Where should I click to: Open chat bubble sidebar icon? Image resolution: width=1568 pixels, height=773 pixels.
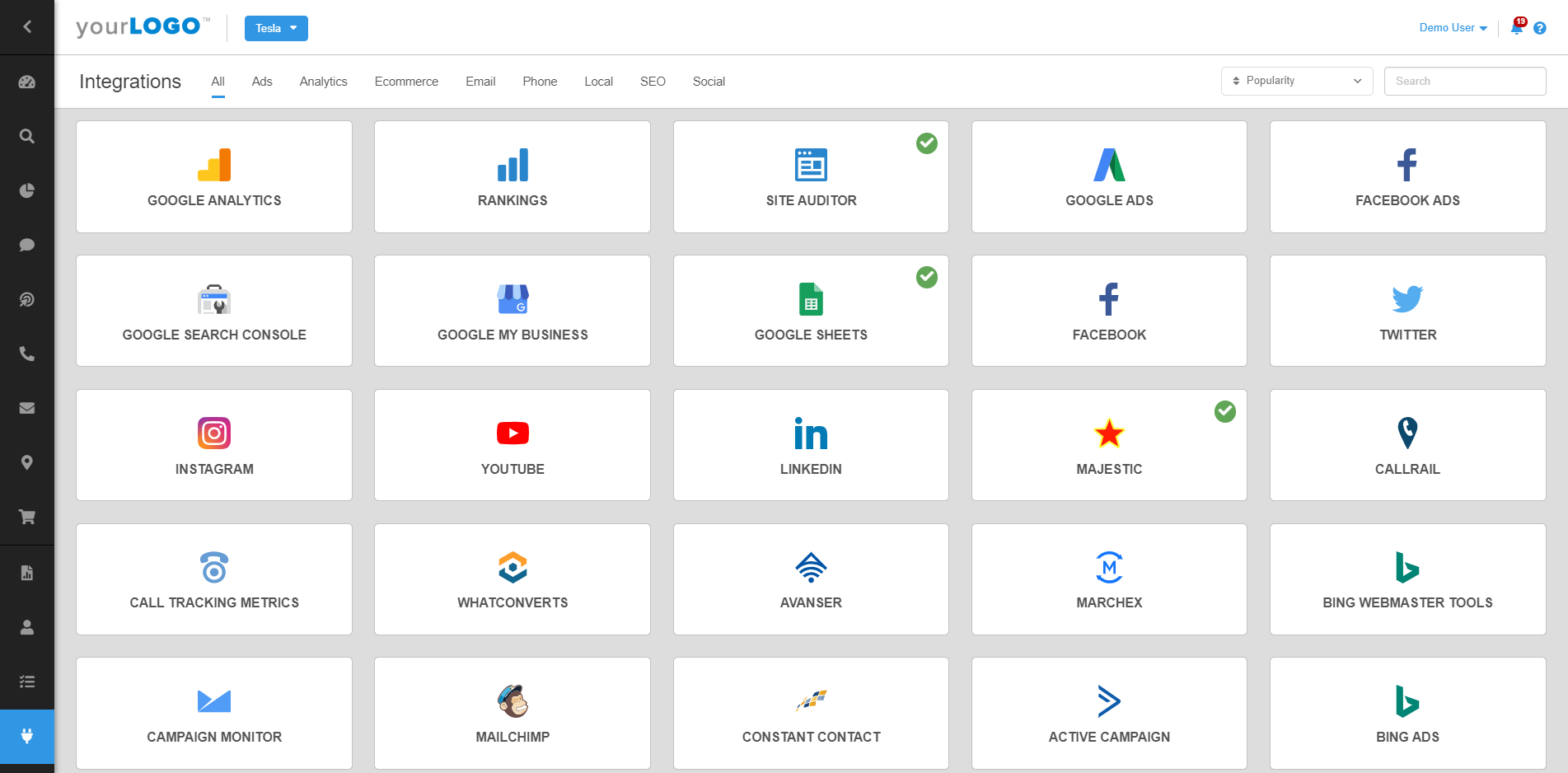click(27, 245)
